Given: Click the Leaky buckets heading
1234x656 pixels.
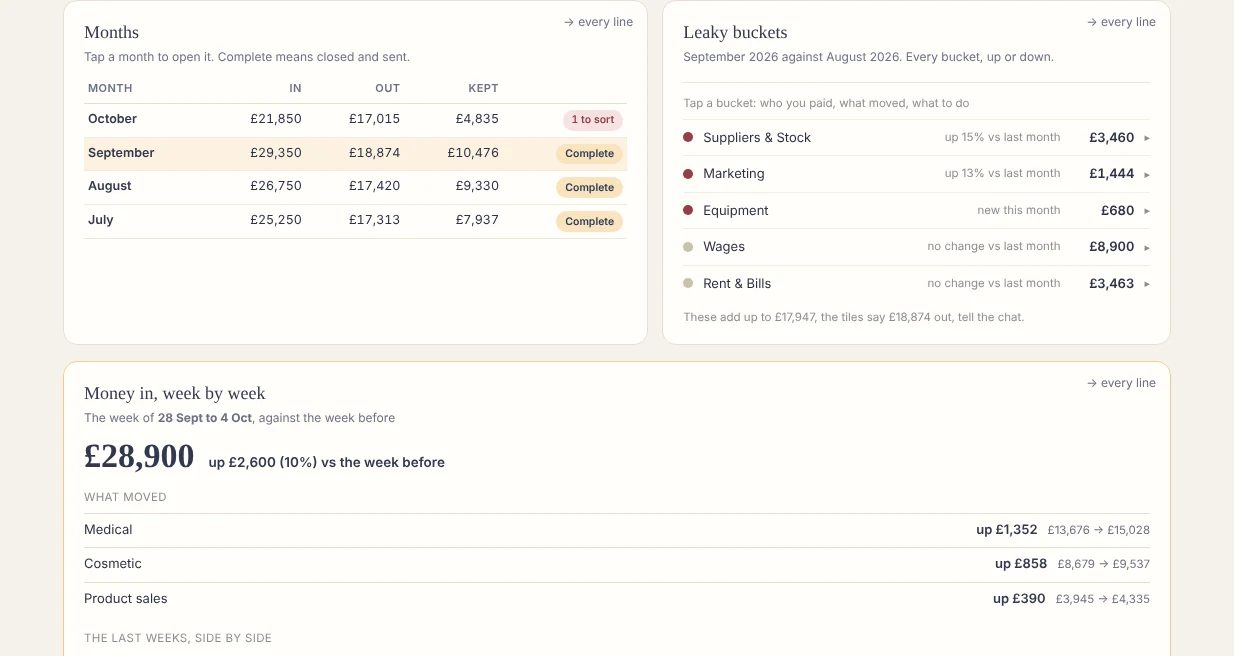Looking at the screenshot, I should pos(735,33).
